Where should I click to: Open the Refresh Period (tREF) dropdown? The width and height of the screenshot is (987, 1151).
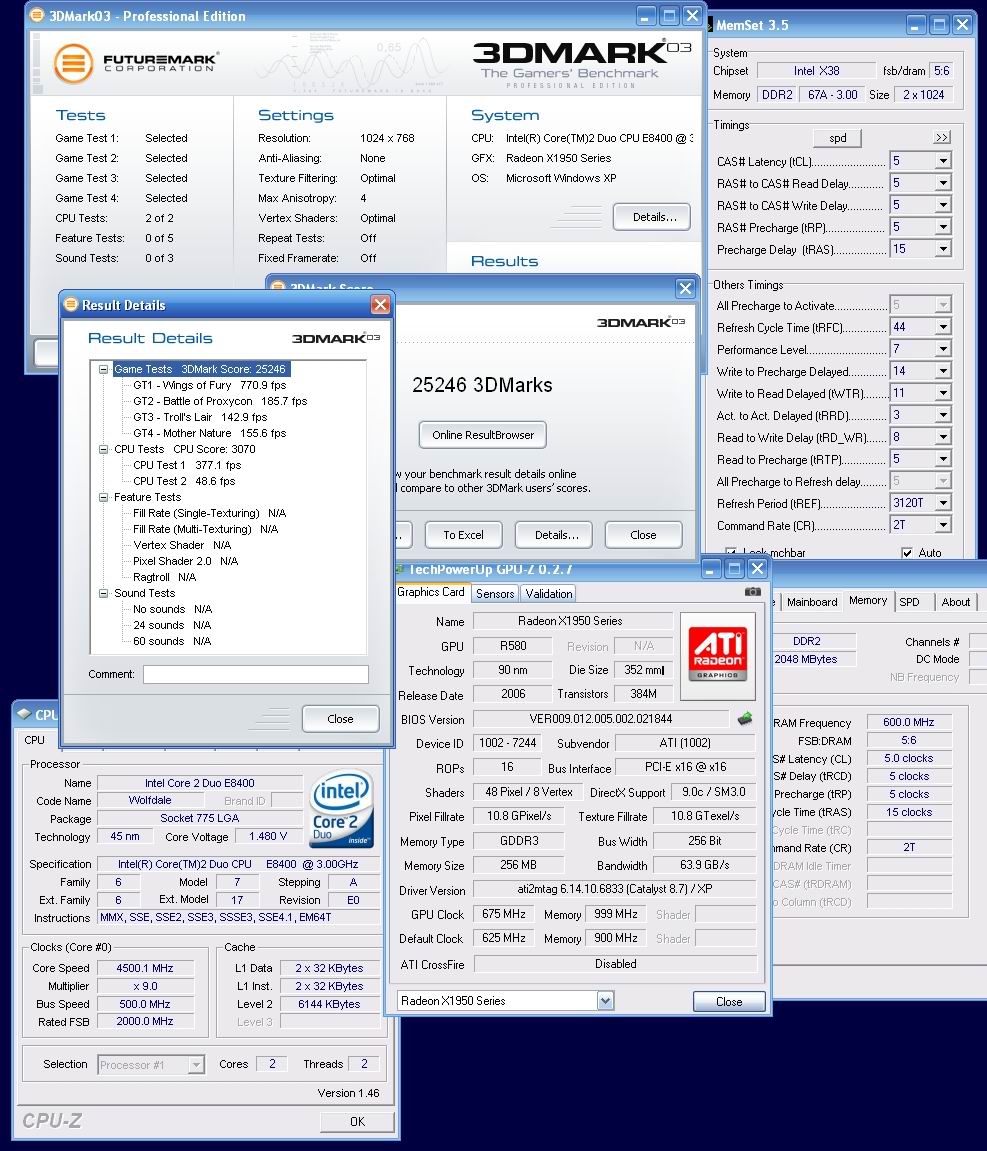943,503
